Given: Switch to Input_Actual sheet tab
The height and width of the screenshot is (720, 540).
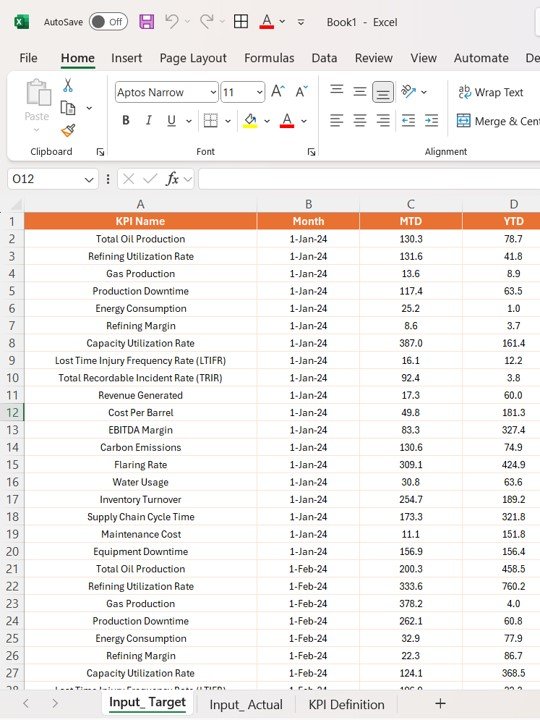Looking at the screenshot, I should (246, 704).
